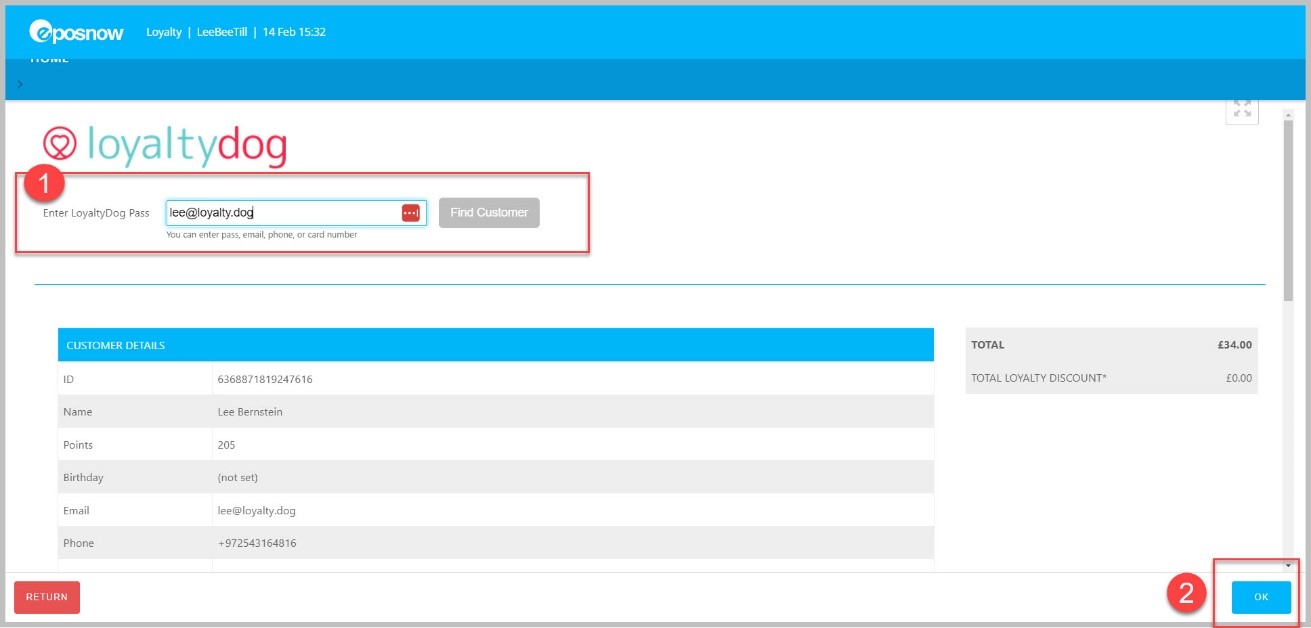1311x628 pixels.
Task: Click the Epos Now logo
Action: coord(77,32)
